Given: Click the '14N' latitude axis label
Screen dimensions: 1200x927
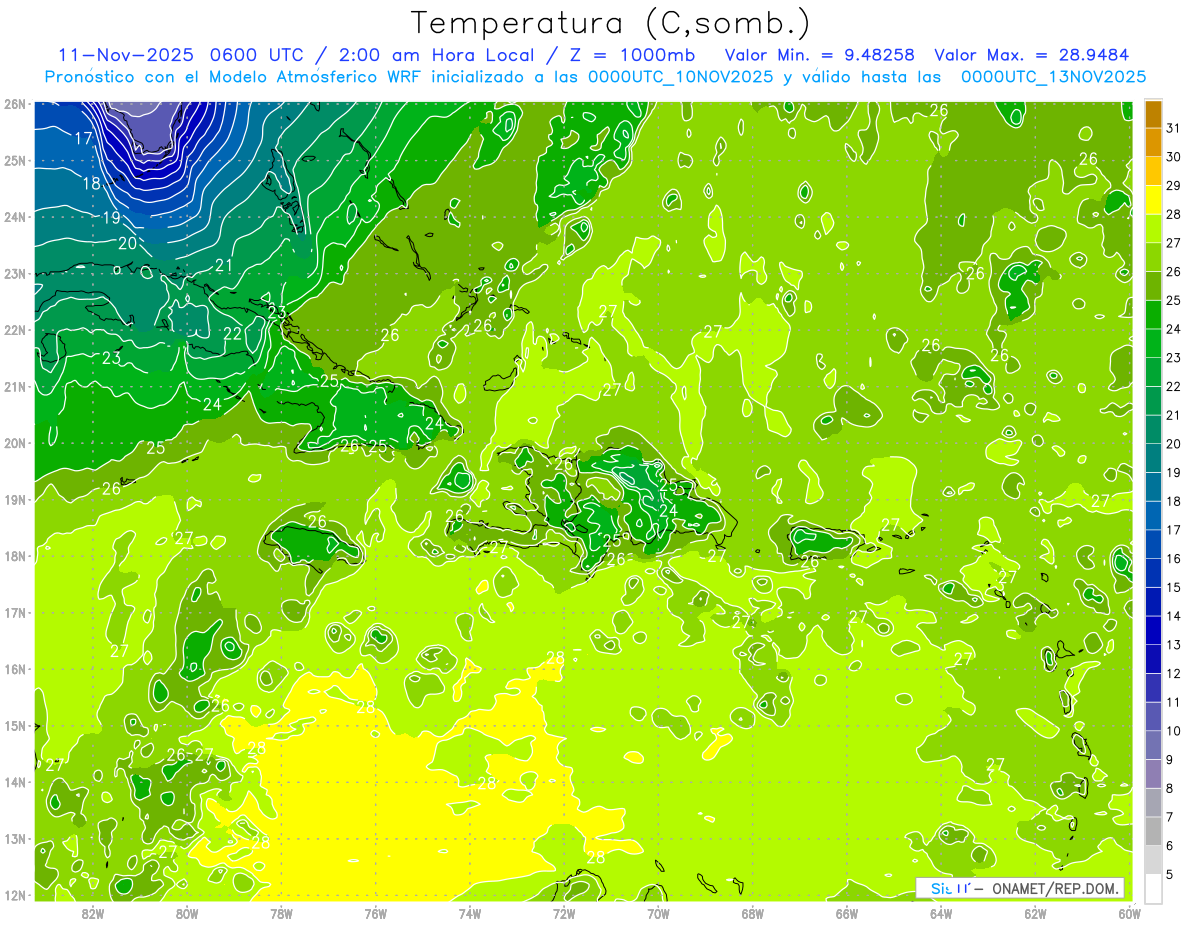Looking at the screenshot, I should (14, 782).
